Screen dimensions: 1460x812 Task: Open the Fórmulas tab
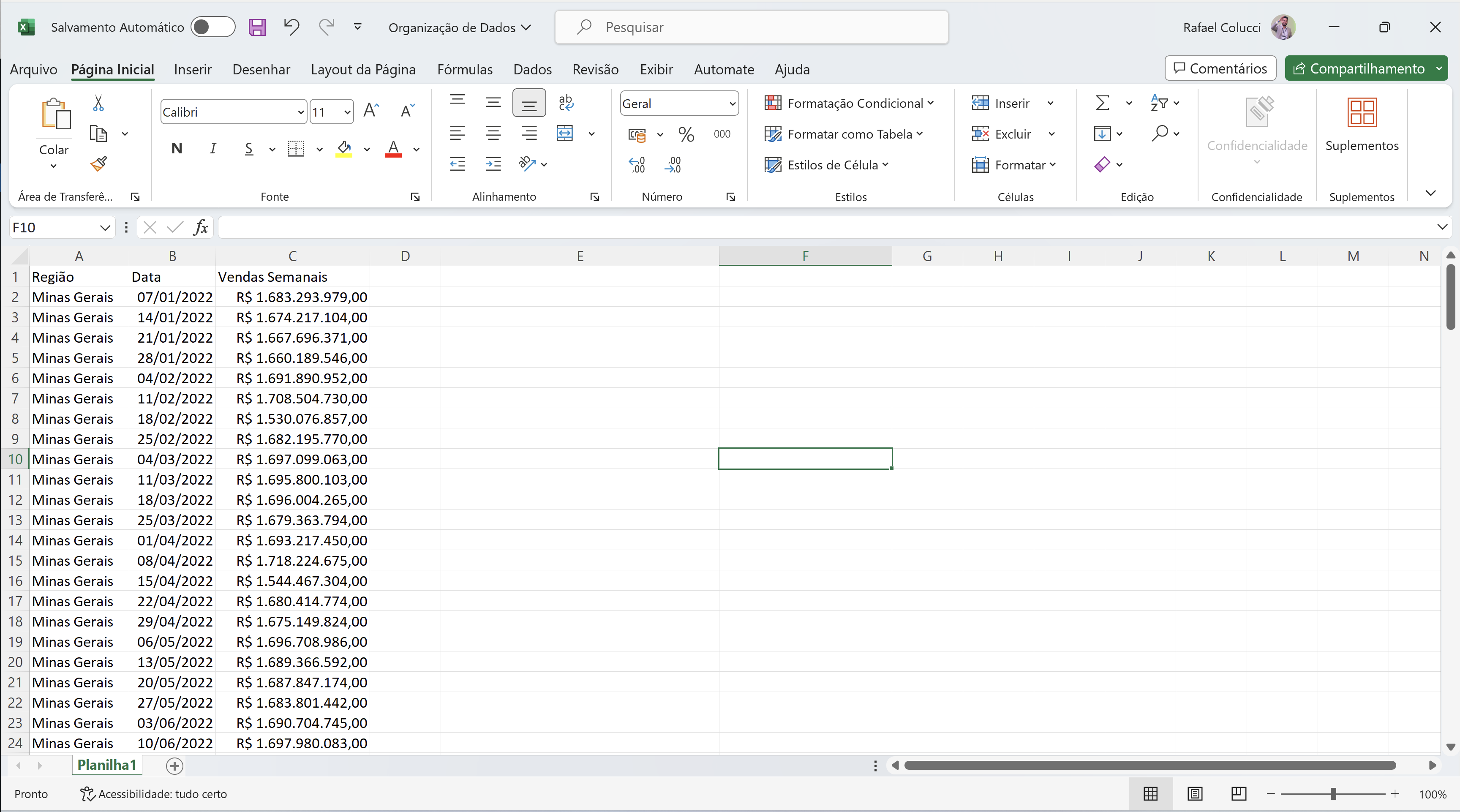point(465,69)
